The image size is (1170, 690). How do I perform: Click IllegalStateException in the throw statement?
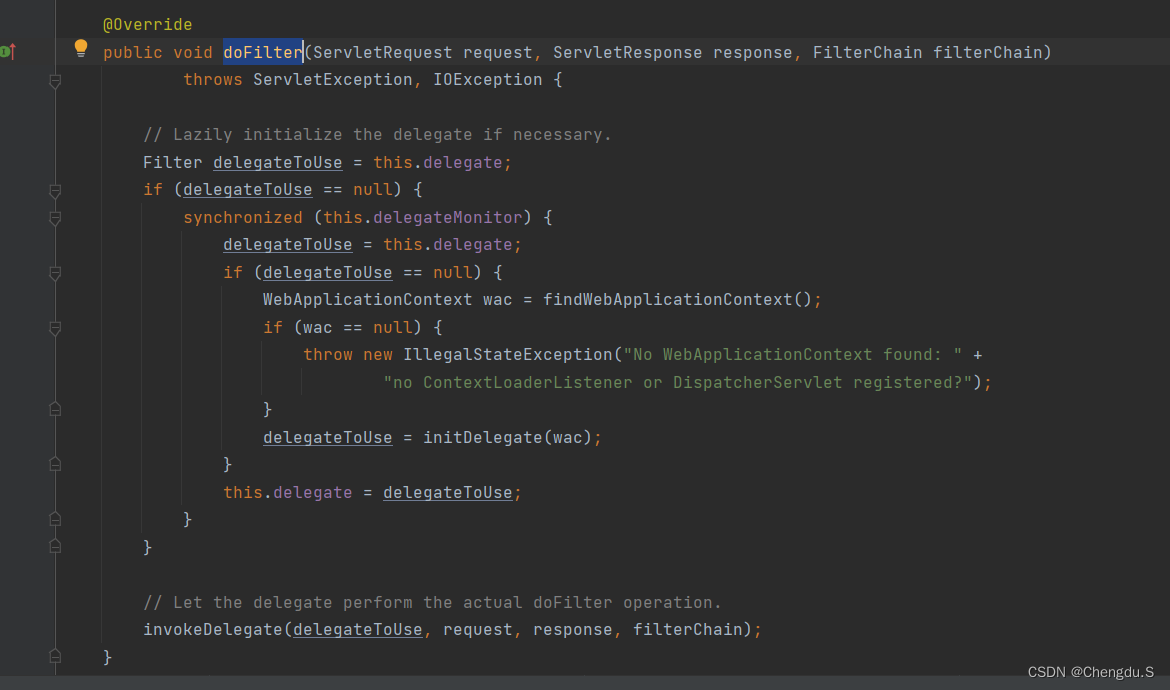point(507,355)
